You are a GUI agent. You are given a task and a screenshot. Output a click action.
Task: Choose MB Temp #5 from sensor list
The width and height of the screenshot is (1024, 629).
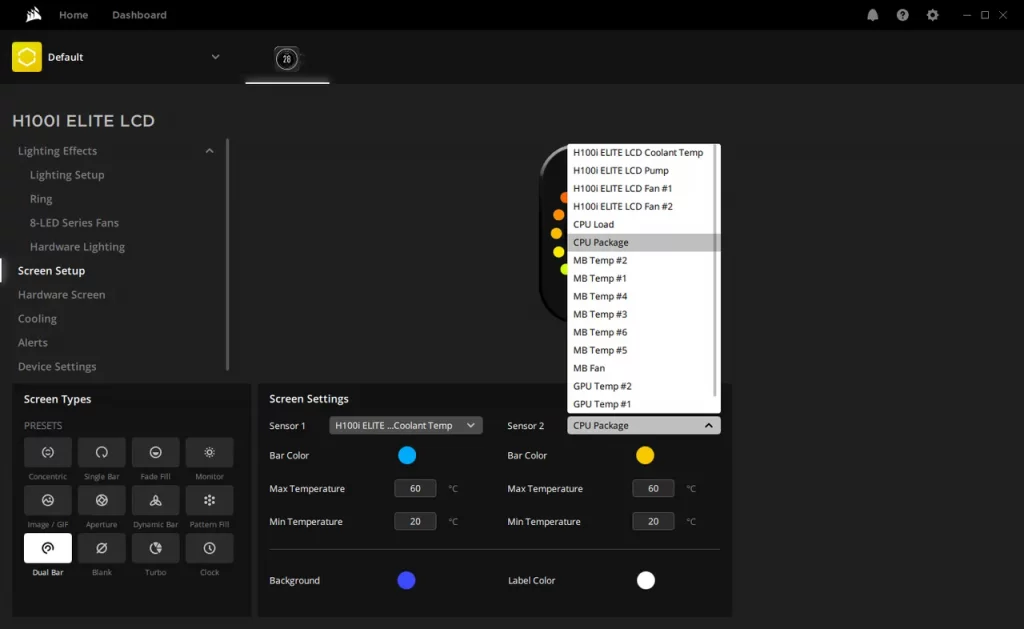(641, 350)
